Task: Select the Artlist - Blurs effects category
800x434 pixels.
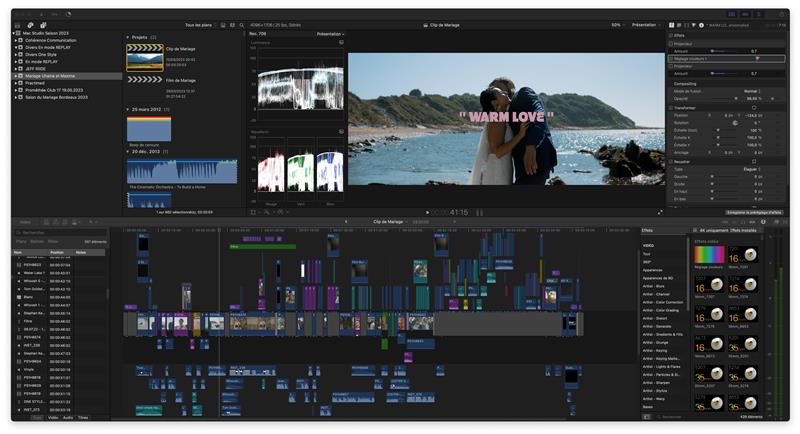Action: (x=654, y=287)
